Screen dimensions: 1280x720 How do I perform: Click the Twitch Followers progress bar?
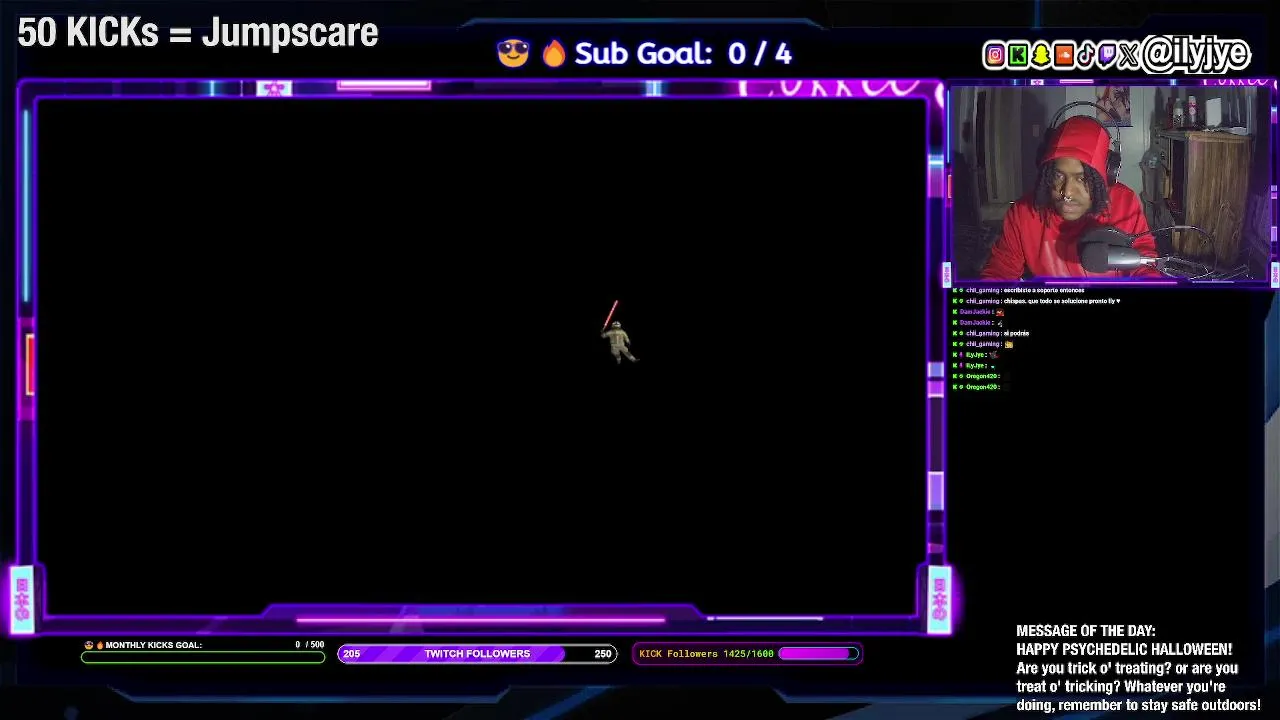coord(477,654)
